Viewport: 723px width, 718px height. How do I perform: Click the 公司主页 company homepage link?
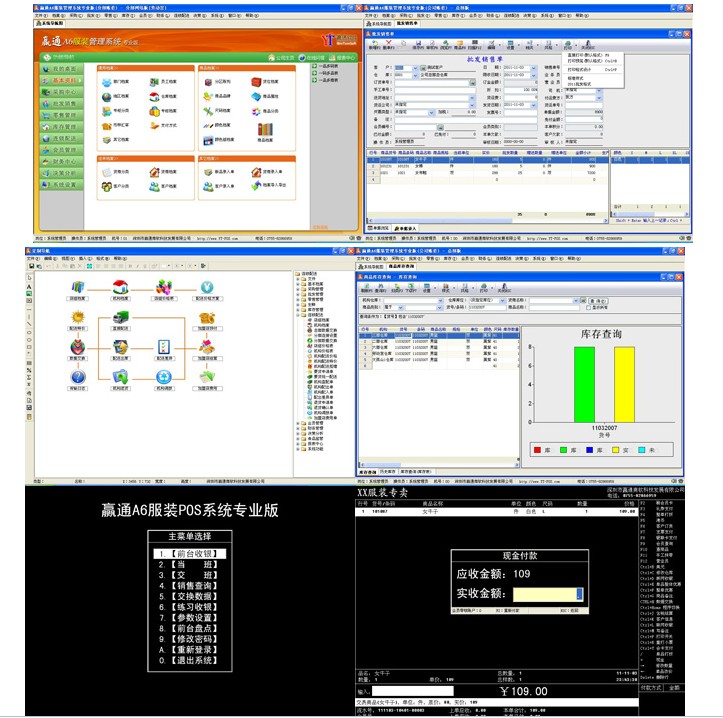279,58
